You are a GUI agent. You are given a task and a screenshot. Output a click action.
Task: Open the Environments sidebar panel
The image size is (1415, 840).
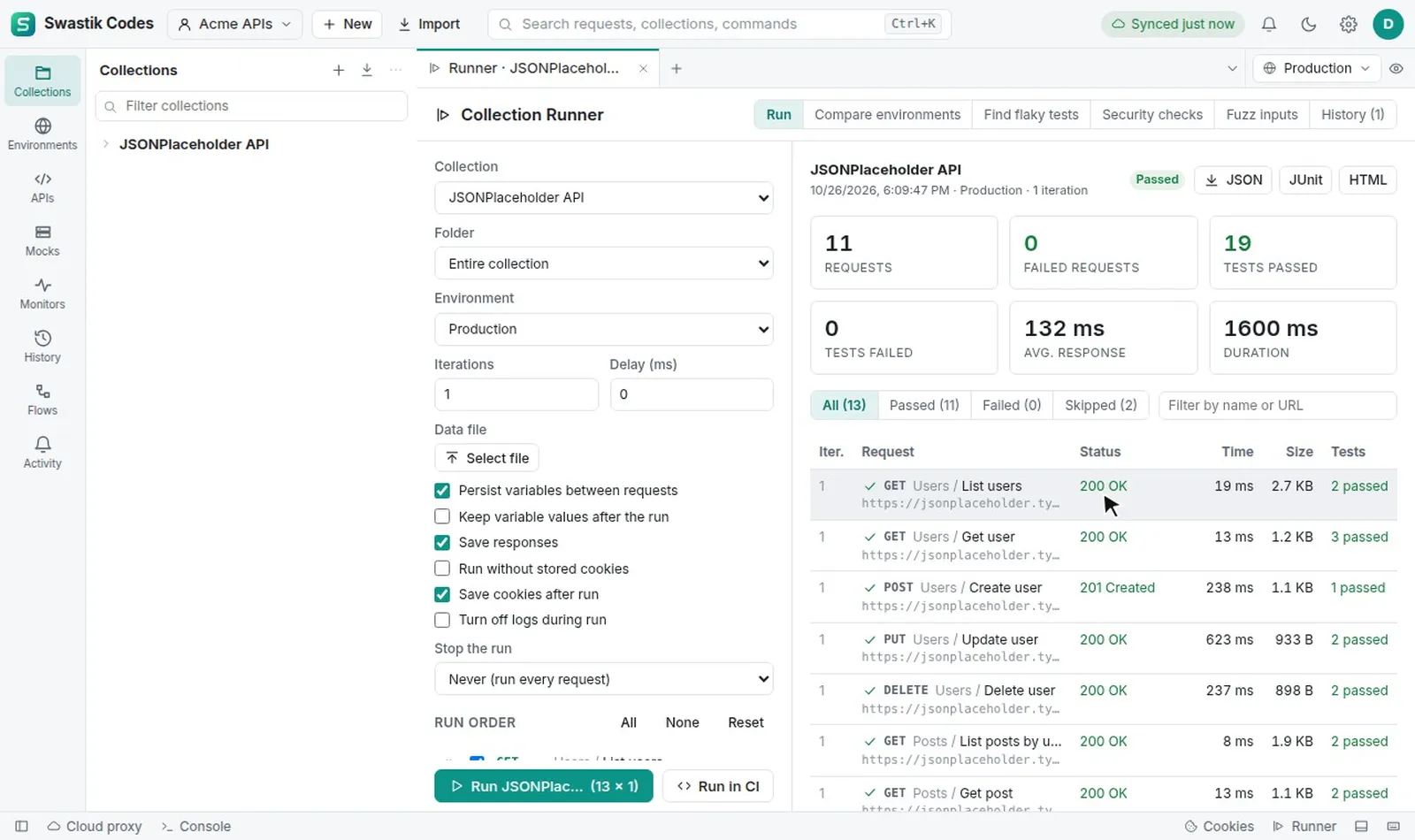[x=42, y=134]
